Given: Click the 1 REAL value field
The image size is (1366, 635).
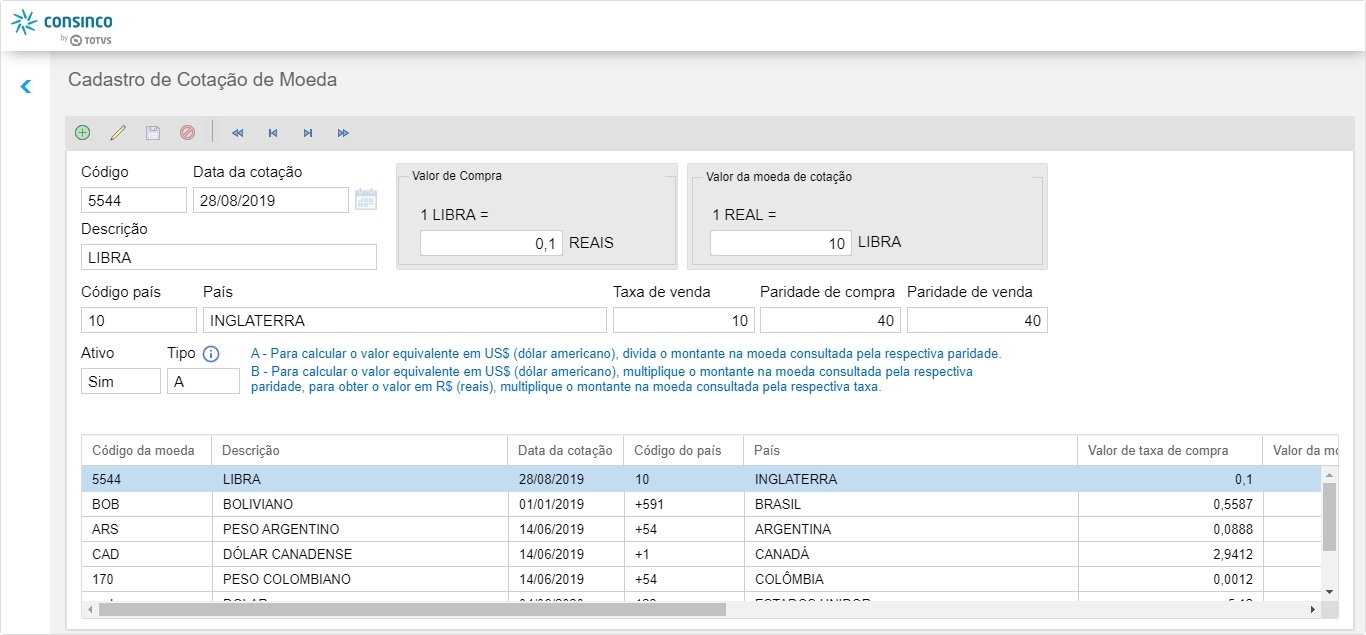Looking at the screenshot, I should (781, 243).
